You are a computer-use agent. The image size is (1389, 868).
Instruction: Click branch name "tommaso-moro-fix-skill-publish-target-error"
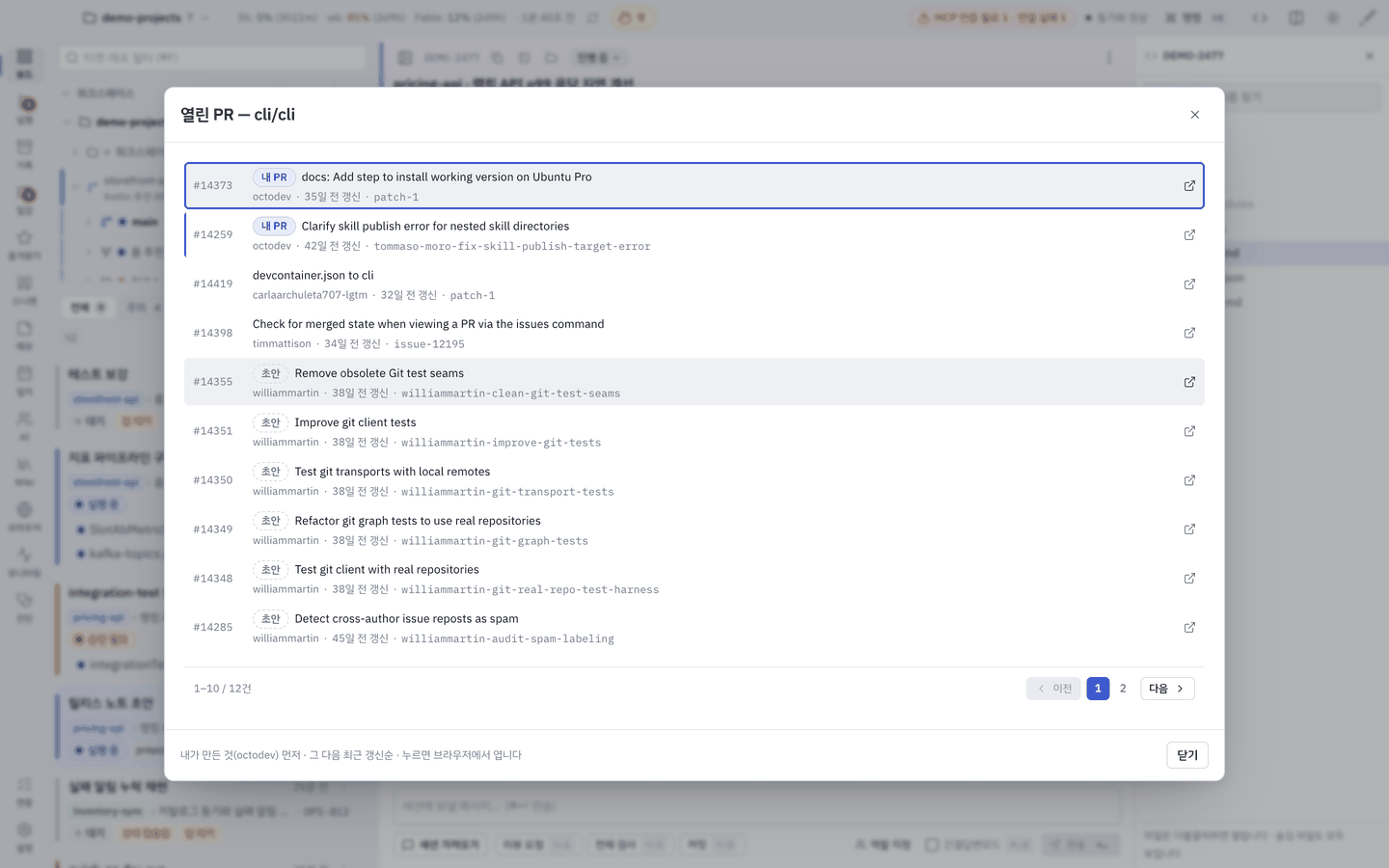coord(512,247)
